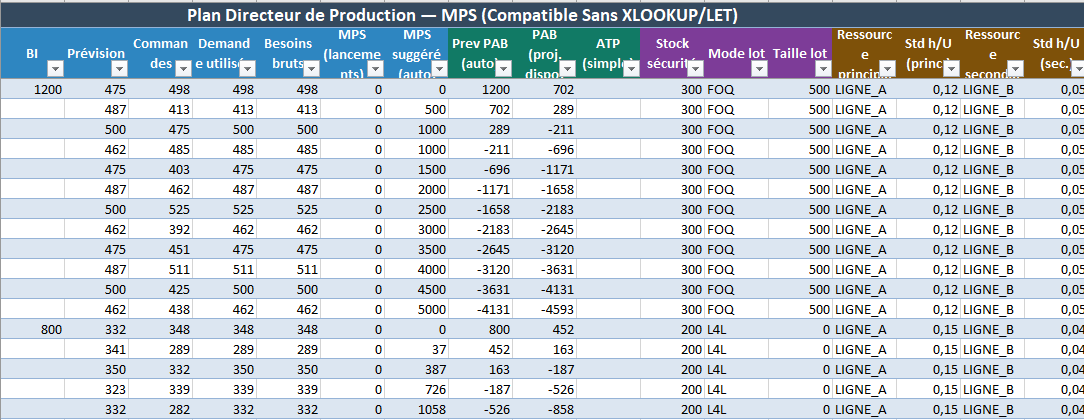Image resolution: width=1084 pixels, height=420 pixels.
Task: Open the Prévision column filter arrow
Action: pos(119,68)
